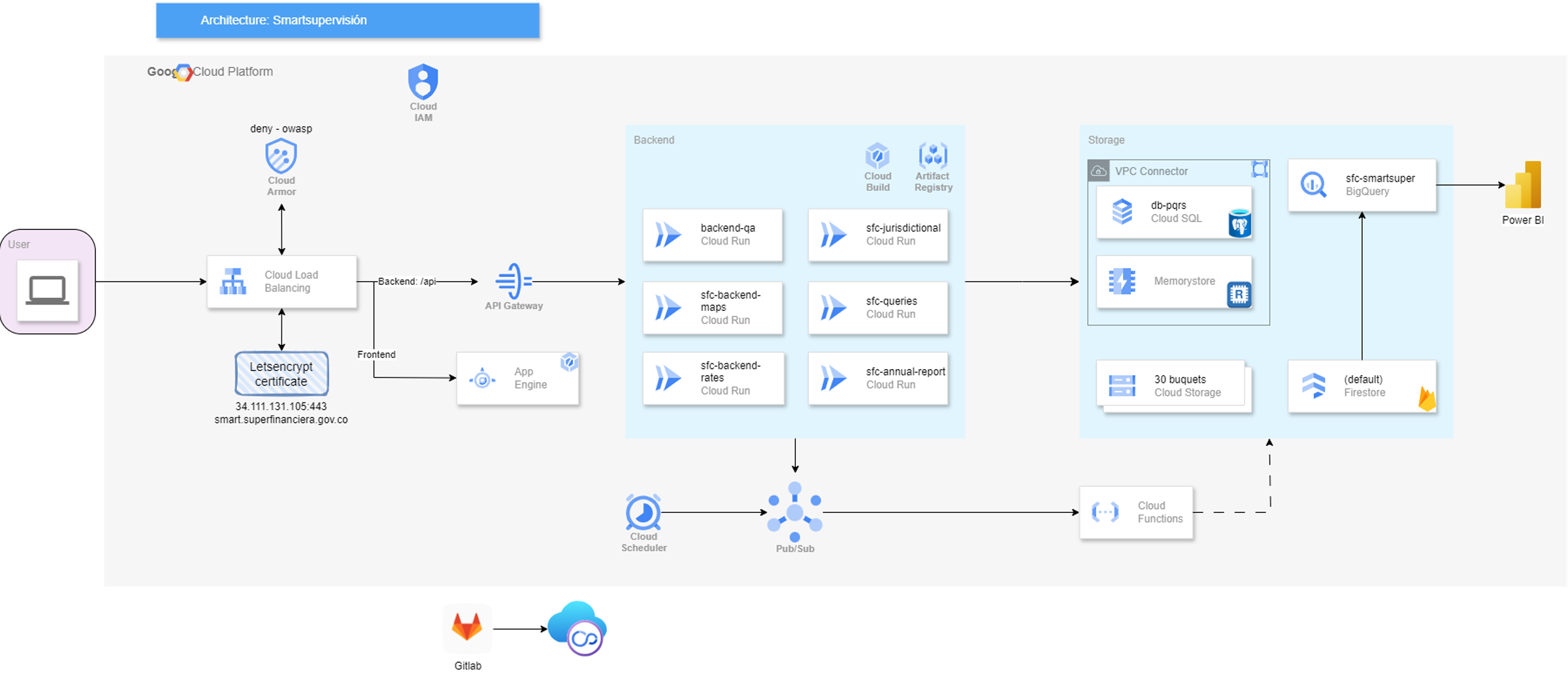Viewport: 1568px width, 673px height.
Task: Click the Letsencrypt certificate box
Action: 282,374
